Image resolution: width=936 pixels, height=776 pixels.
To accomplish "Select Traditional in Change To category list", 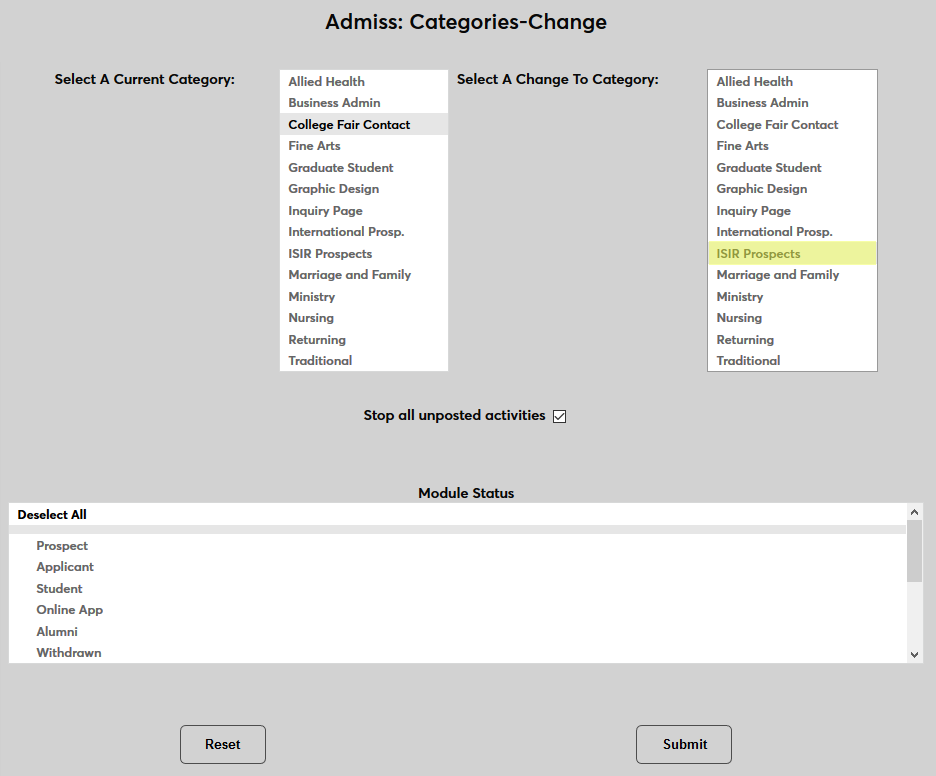I will (748, 361).
